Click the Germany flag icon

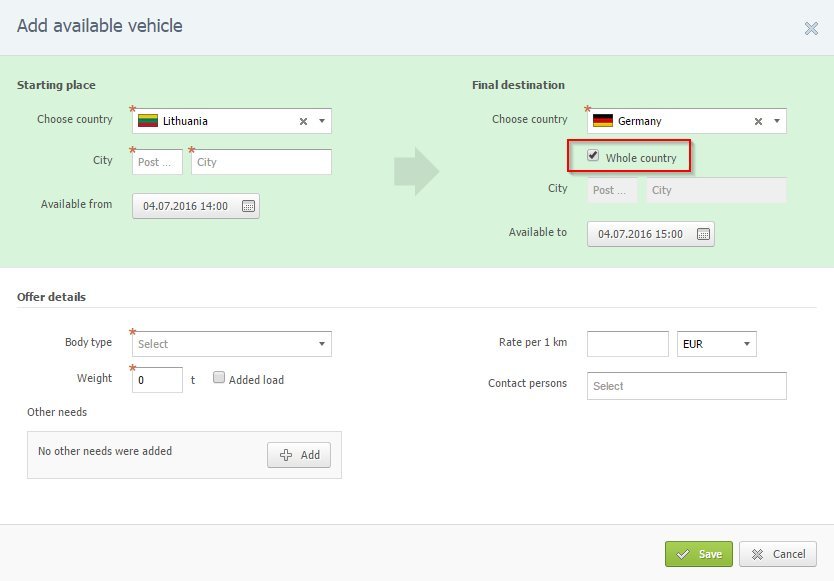603,121
